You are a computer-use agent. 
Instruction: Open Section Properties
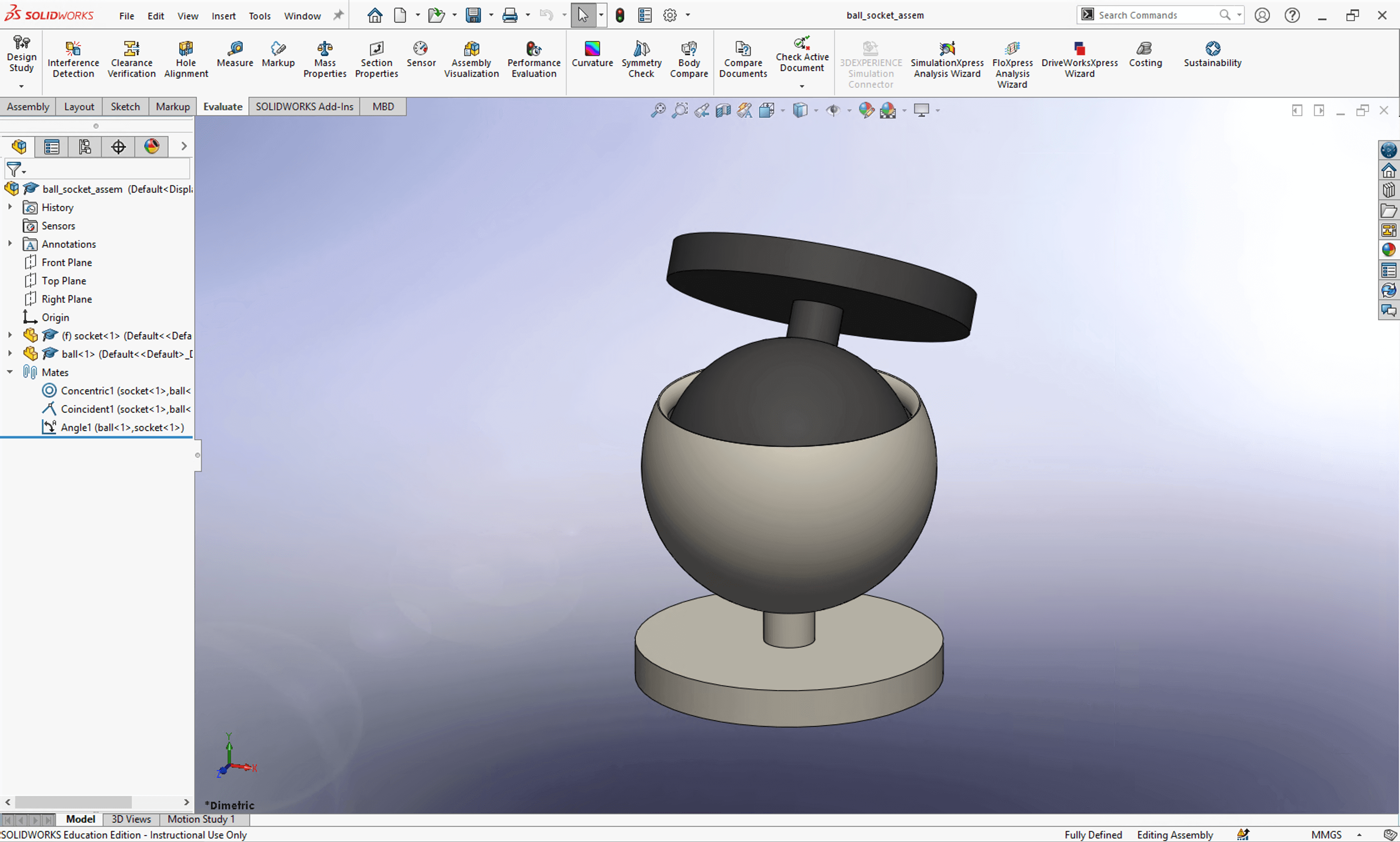[x=377, y=60]
